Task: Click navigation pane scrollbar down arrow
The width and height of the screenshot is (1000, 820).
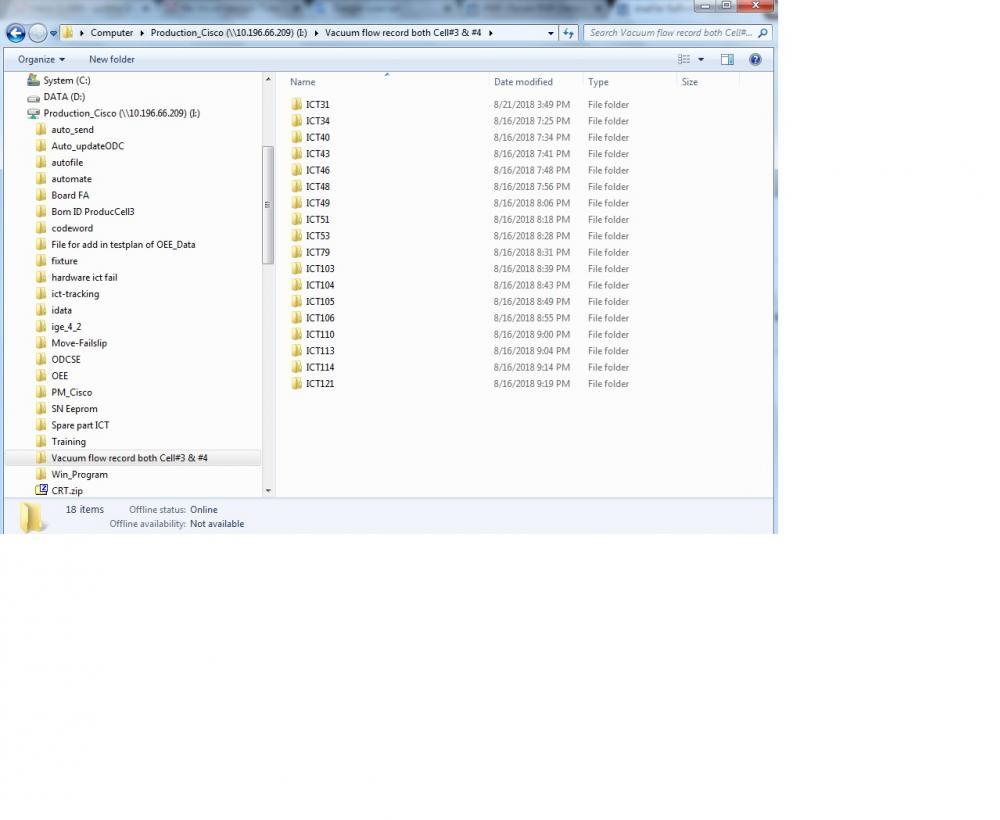Action: (x=268, y=490)
